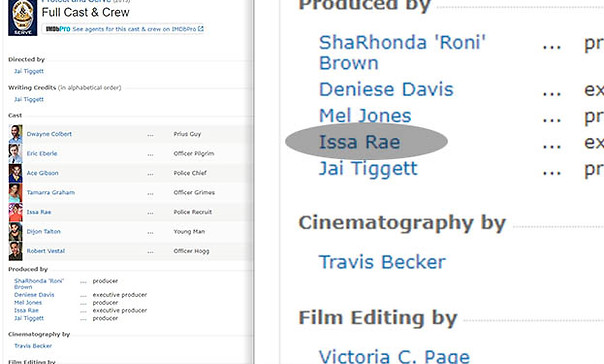604x364 pixels.
Task: Click Dwayne Colbert's cast photo
Action: click(15, 134)
